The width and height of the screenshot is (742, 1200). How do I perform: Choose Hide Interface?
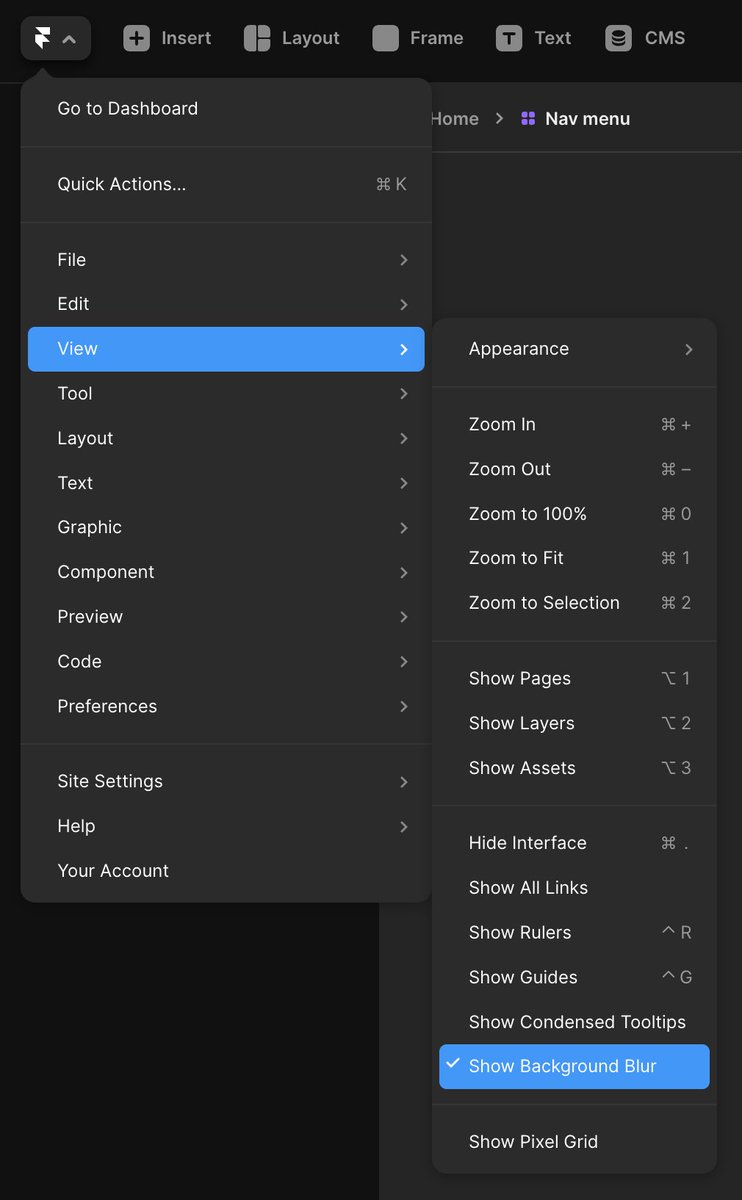click(x=574, y=843)
